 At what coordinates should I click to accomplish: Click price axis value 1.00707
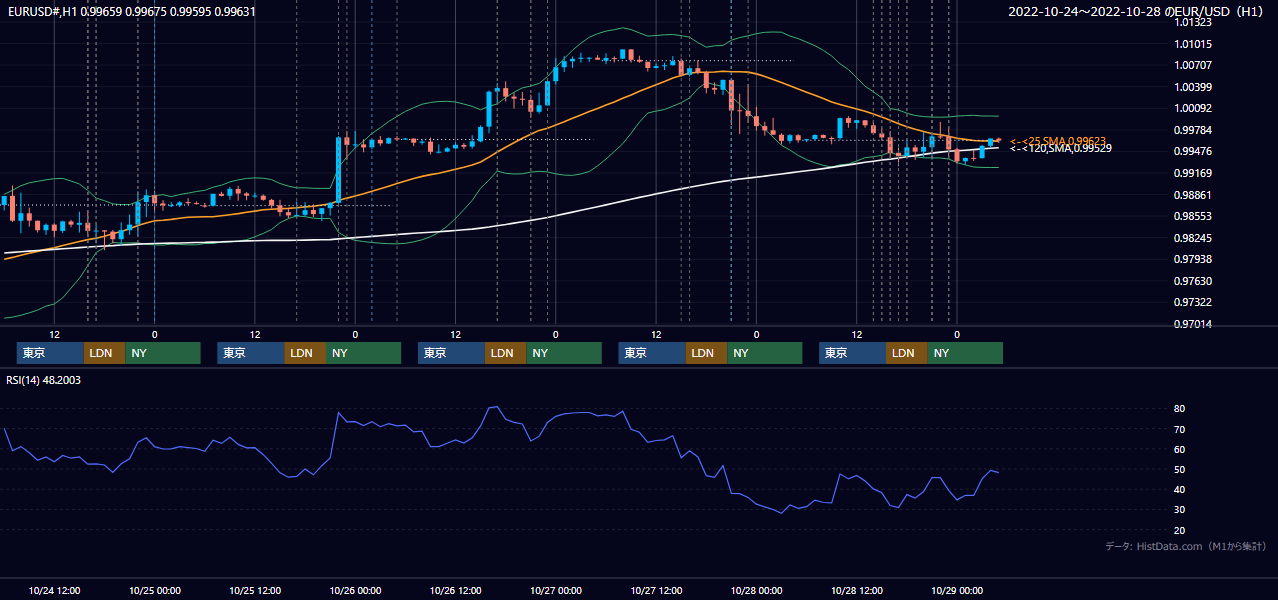[x=1192, y=66]
